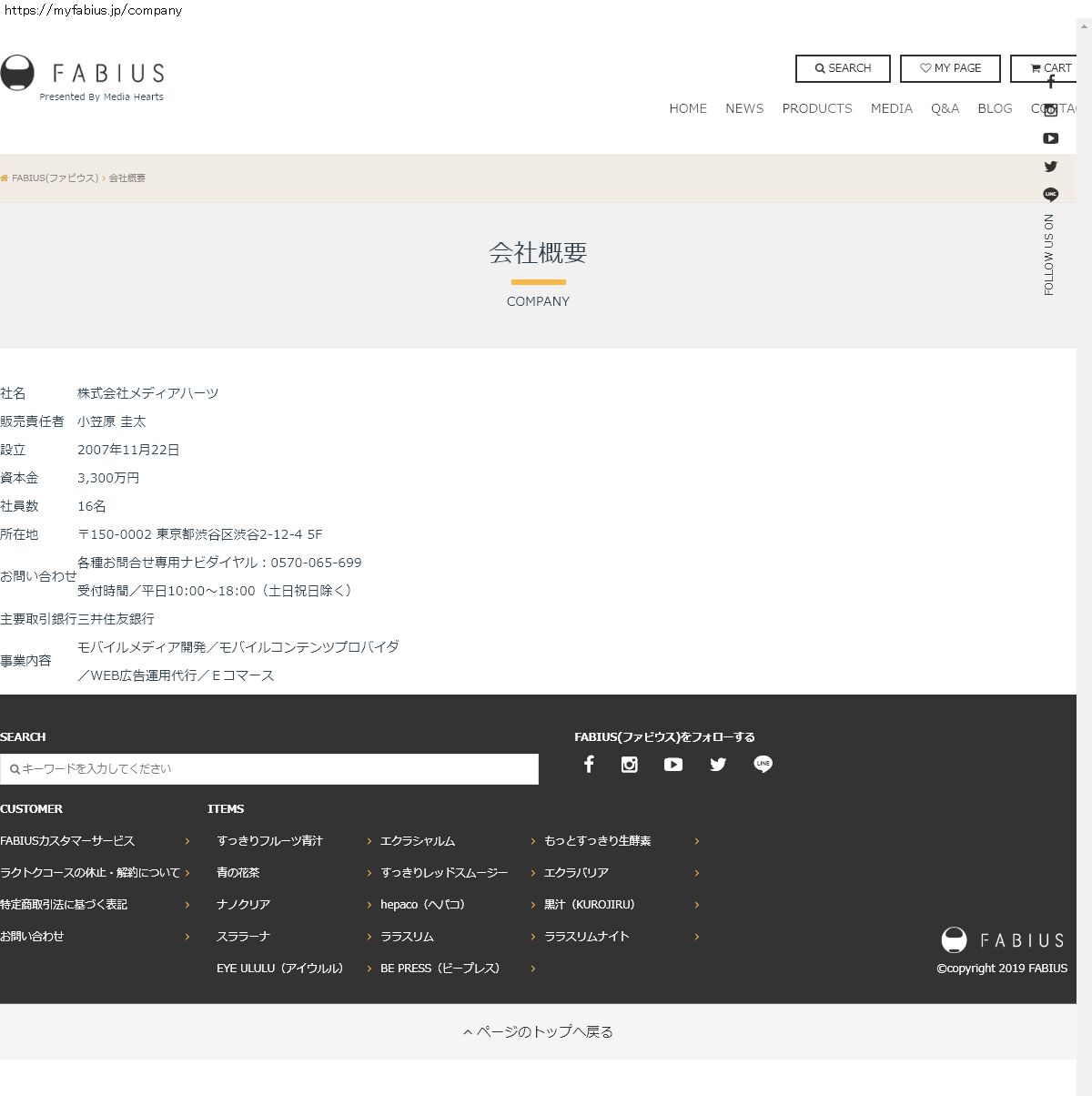
Task: Select the phone number text 0570-065-699
Action: click(316, 563)
